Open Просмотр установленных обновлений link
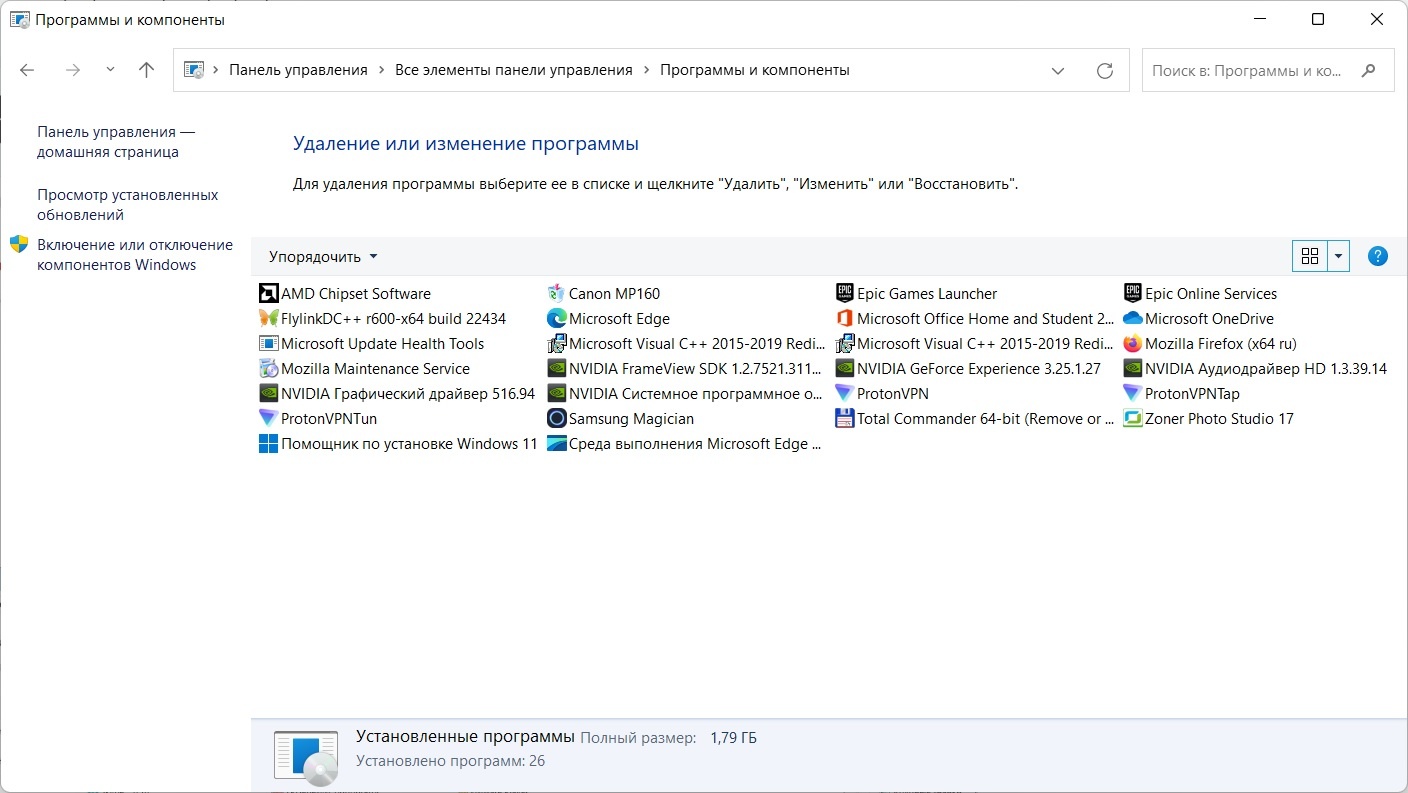 127,204
